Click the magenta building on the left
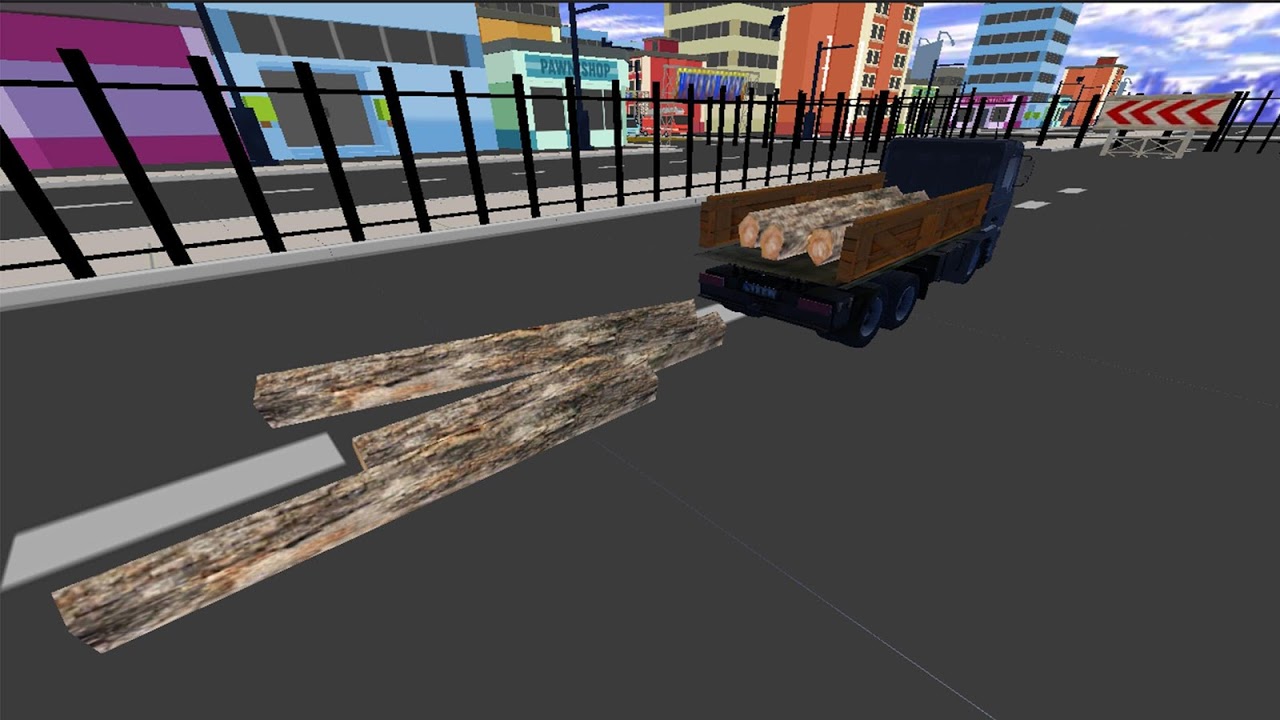 105,88
